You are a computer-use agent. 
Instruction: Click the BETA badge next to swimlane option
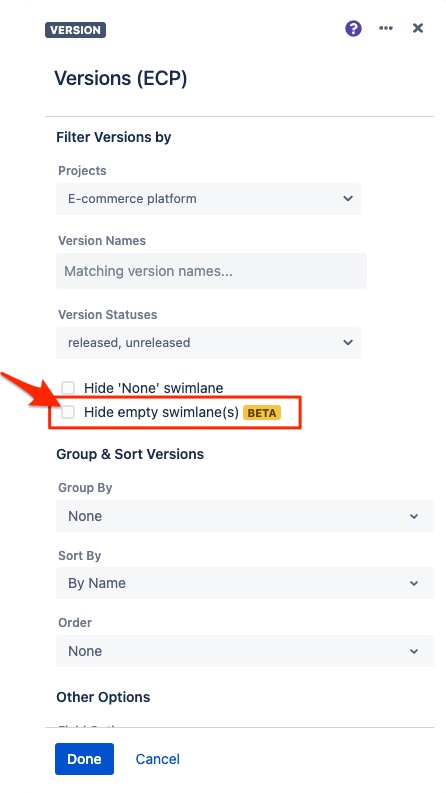point(262,413)
